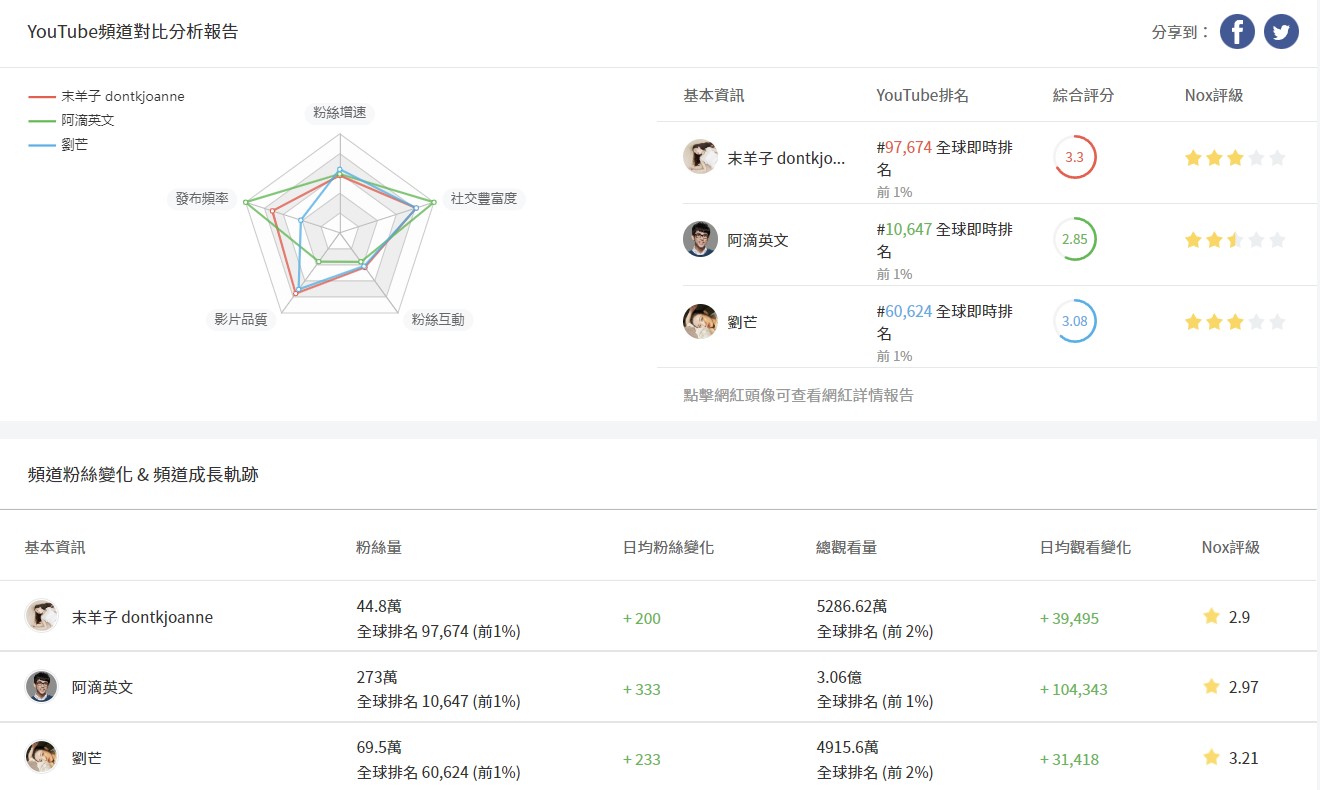Open 末羊子 dontkjoanne avatar in ranking table

[x=700, y=157]
